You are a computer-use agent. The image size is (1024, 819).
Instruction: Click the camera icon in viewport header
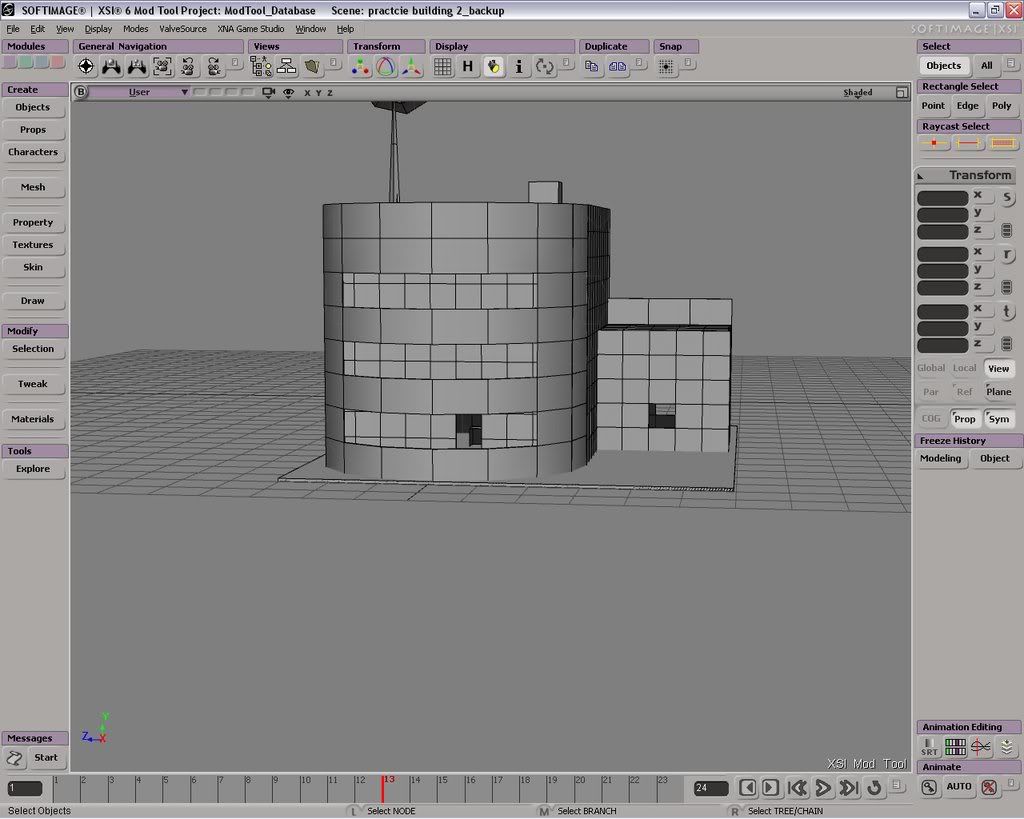268,92
